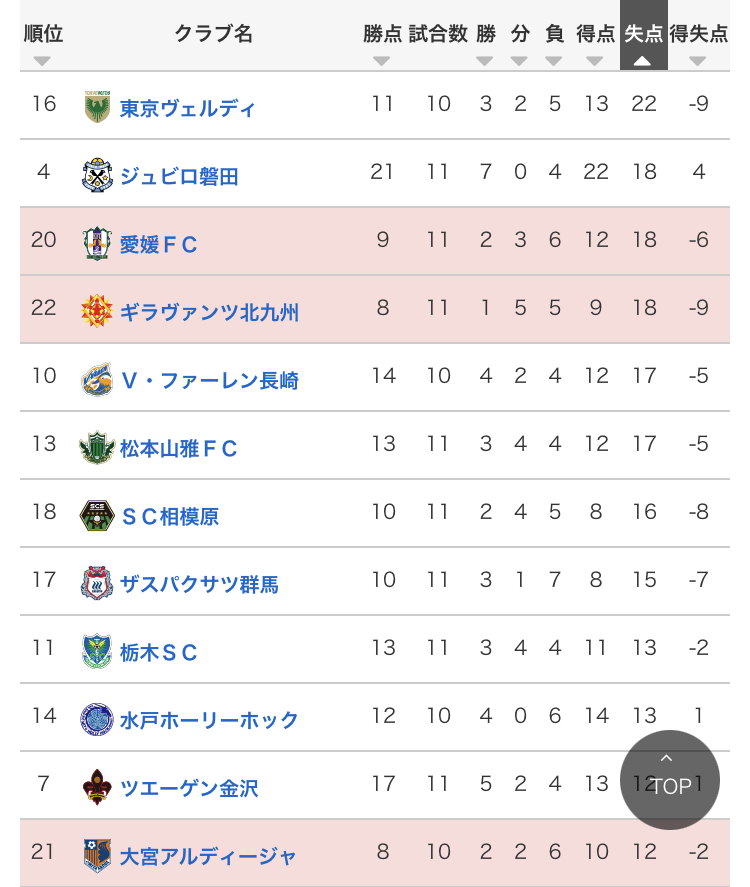
Task: Click the Matsumoto Yamaga FC crest icon
Action: coord(97,447)
